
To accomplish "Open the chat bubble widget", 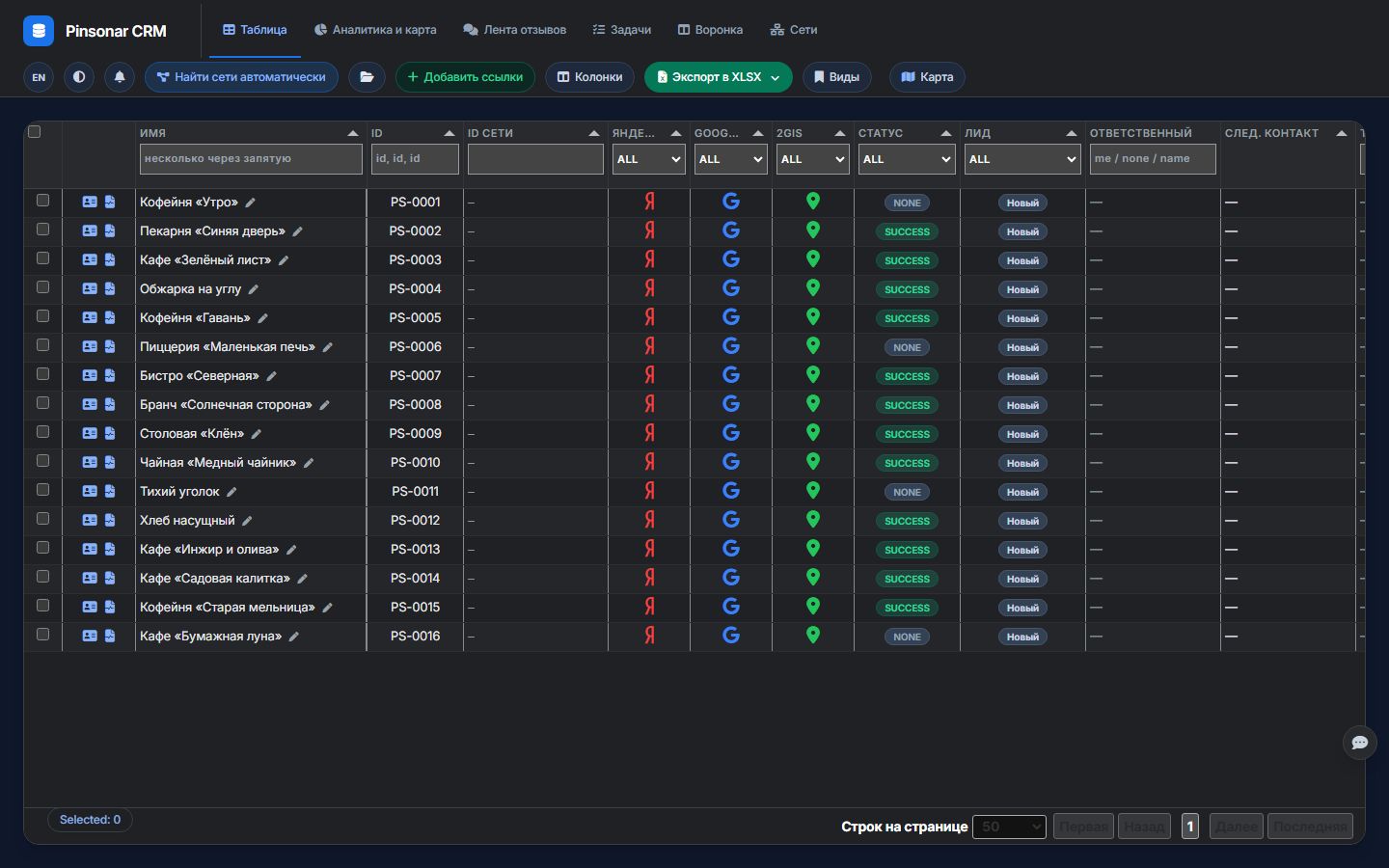I will (x=1360, y=743).
